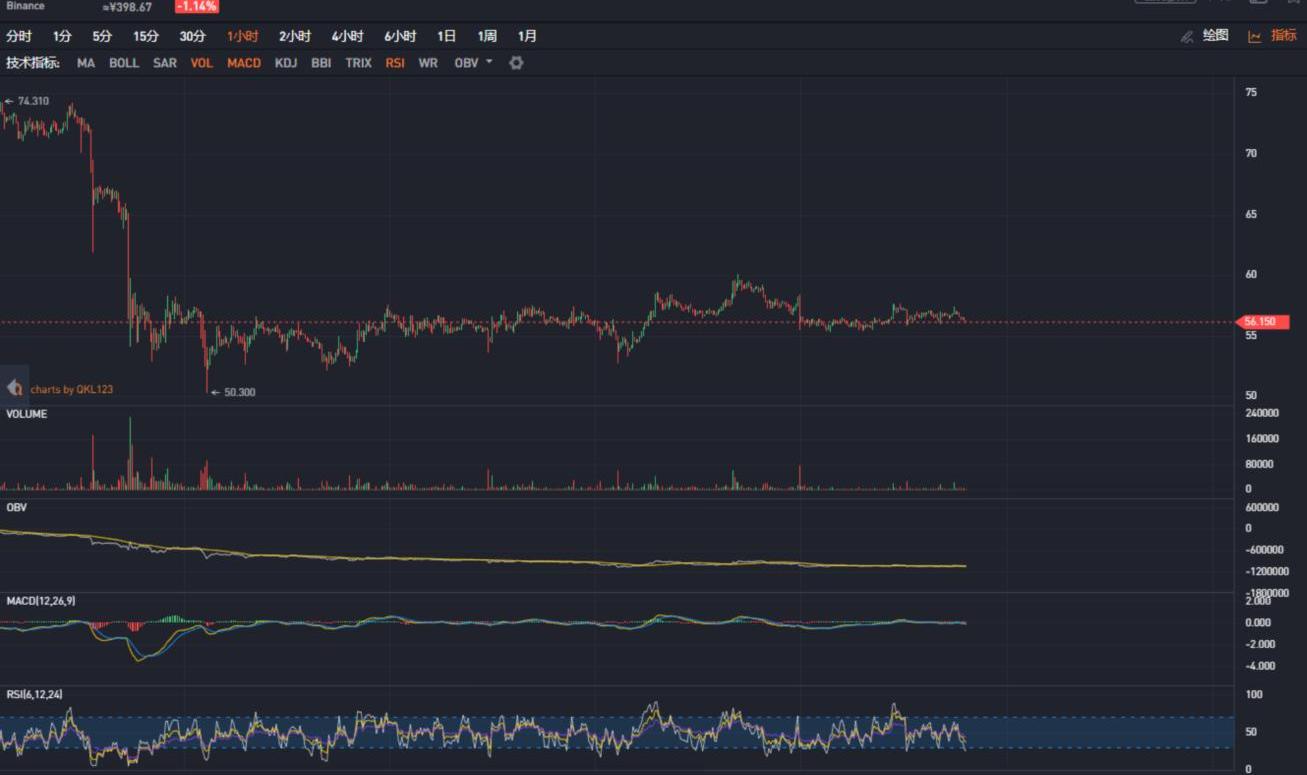Turn on the BOLL indicator
Screen dimensions: 1307x775
pos(124,63)
